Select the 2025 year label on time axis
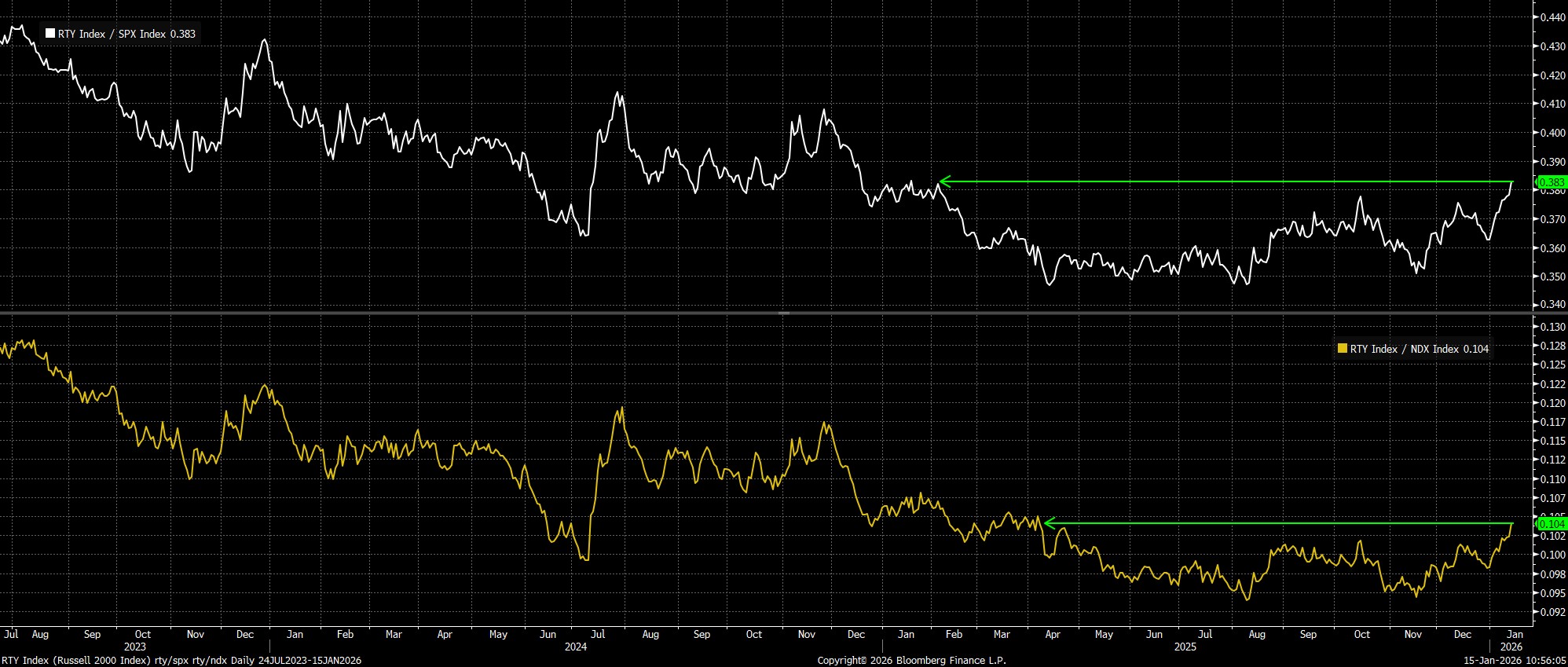Viewport: 1568px width, 667px height. point(1185,647)
